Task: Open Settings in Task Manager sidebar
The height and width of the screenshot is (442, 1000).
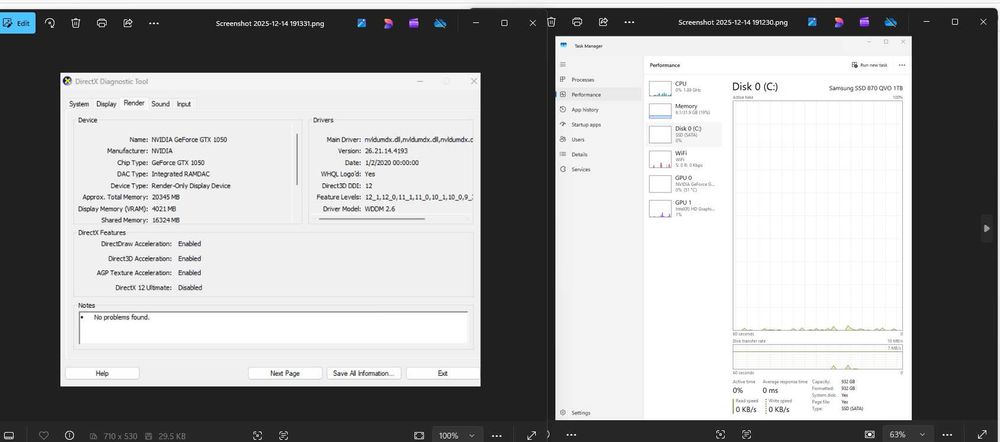Action: pos(599,413)
